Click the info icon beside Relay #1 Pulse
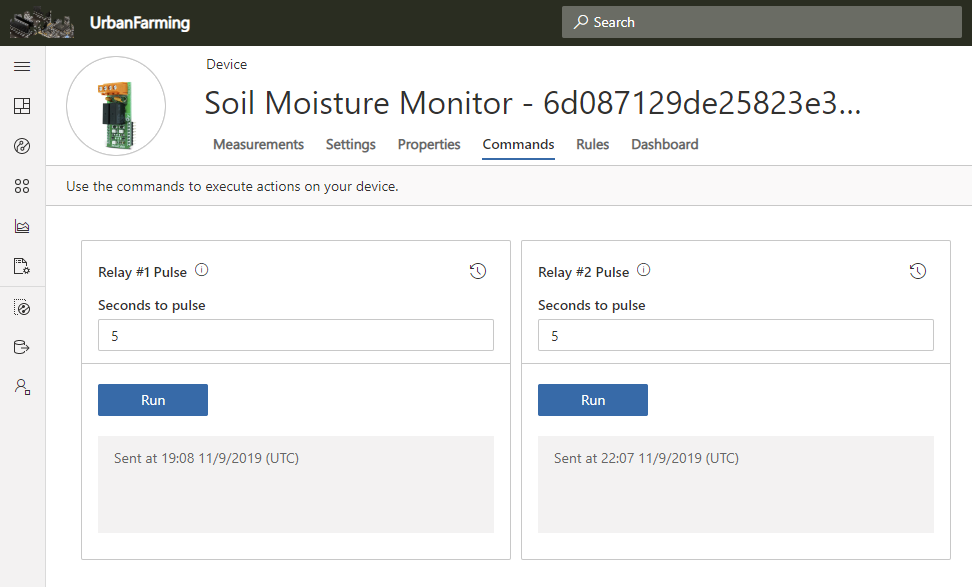 (x=201, y=271)
